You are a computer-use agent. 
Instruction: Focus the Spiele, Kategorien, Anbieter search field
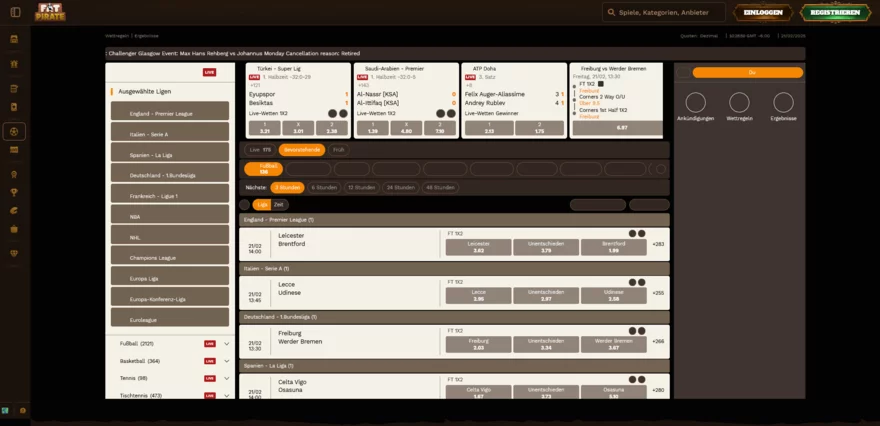point(663,12)
